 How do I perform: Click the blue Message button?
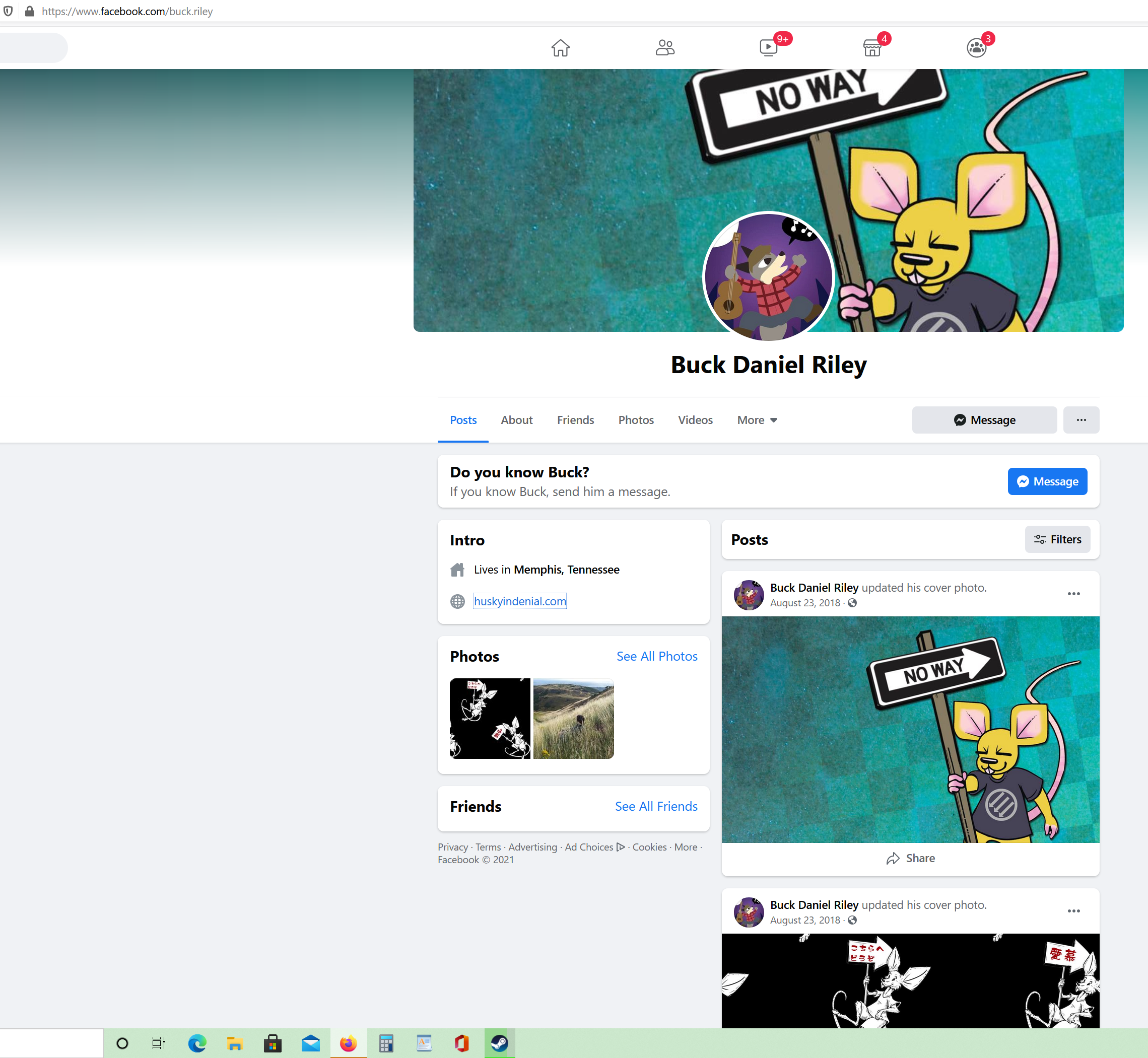pos(1047,481)
